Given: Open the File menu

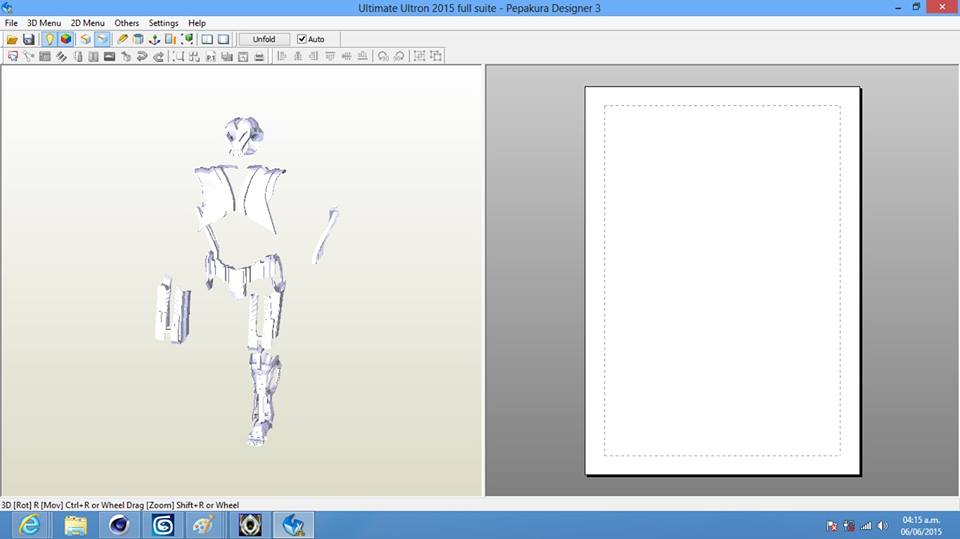Looking at the screenshot, I should click(11, 23).
